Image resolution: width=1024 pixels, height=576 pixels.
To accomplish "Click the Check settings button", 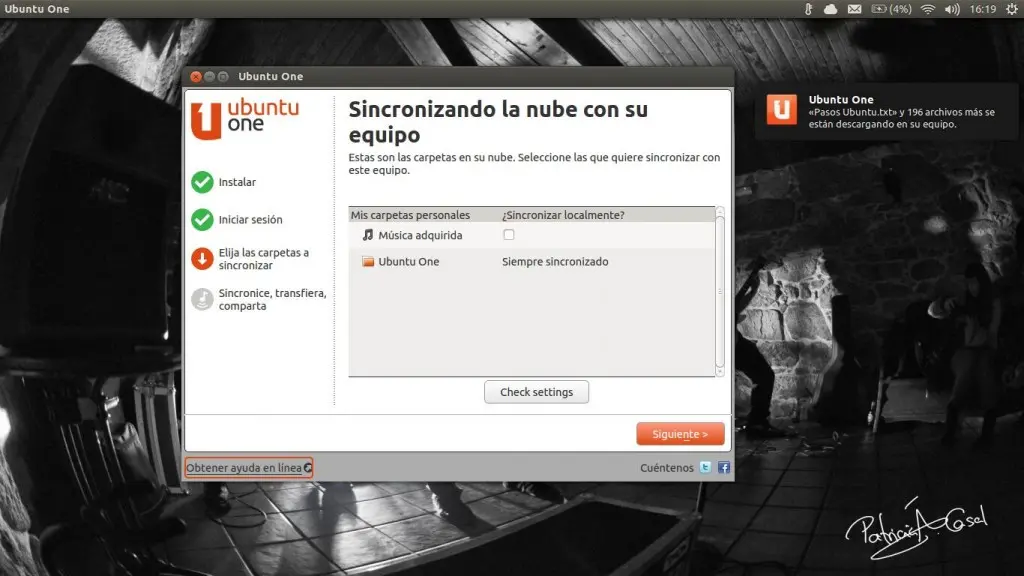I will point(536,392).
